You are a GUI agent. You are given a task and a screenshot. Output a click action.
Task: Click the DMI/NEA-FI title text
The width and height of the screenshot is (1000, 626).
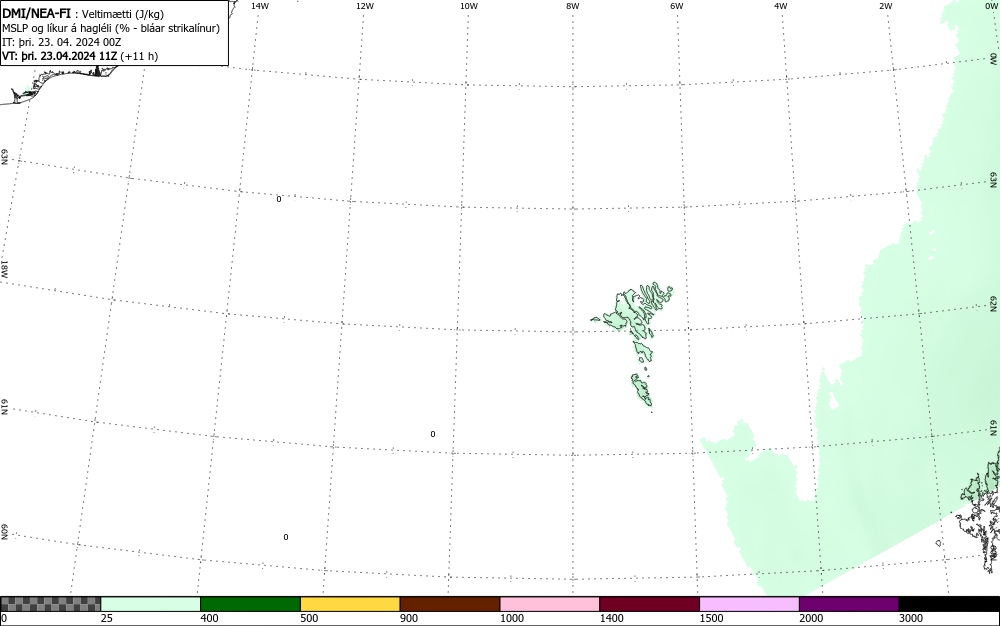[36, 13]
